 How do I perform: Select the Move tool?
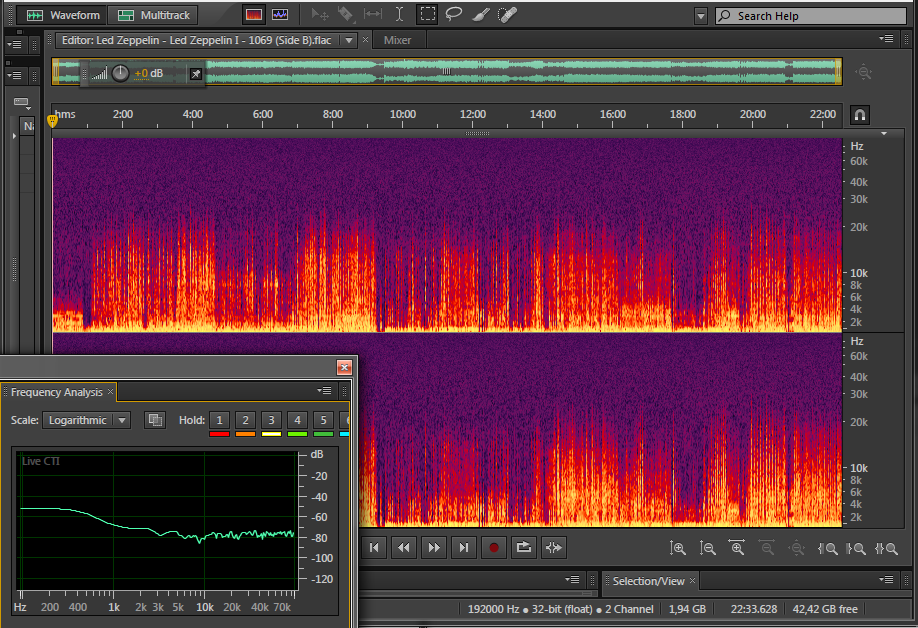(320, 15)
